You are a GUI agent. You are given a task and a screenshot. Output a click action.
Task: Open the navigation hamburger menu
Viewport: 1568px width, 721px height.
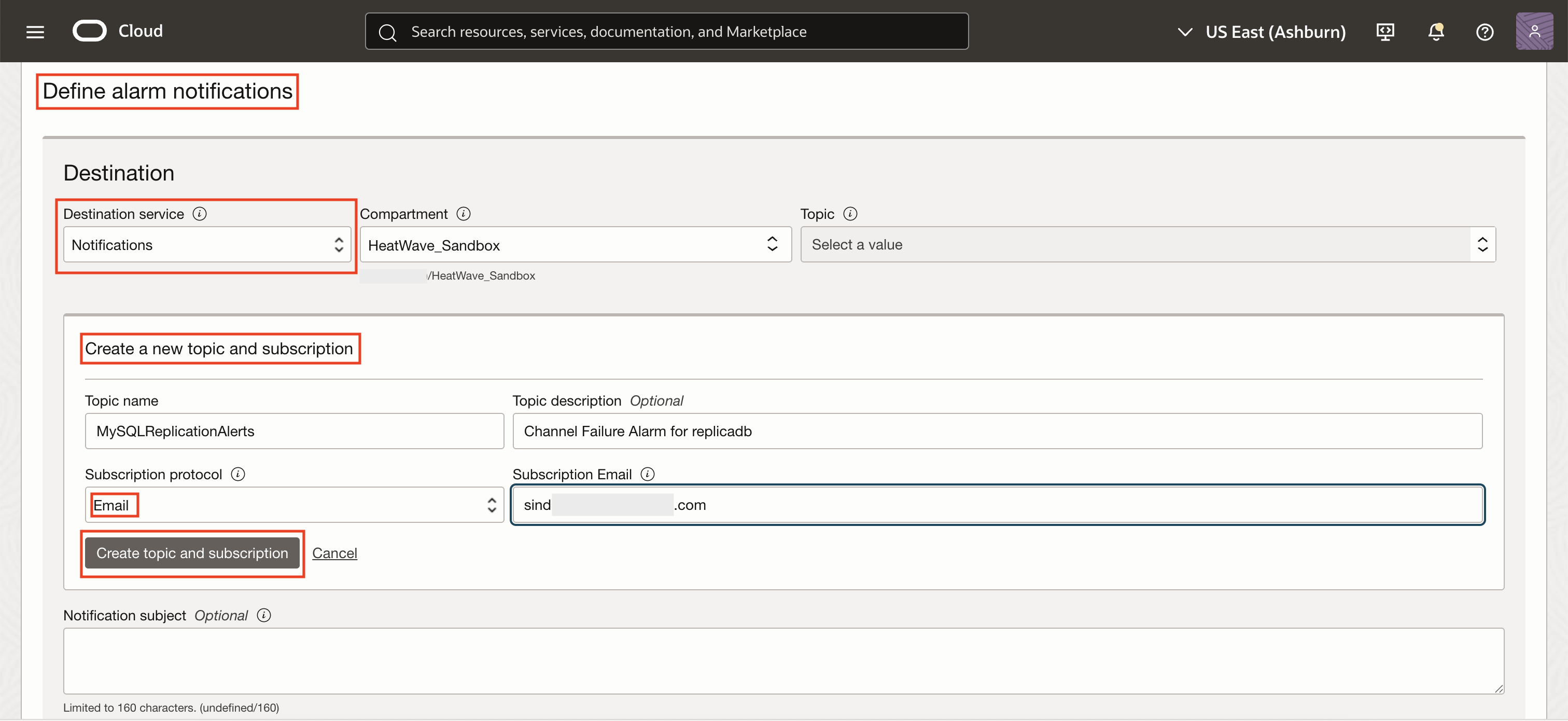pyautogui.click(x=35, y=31)
